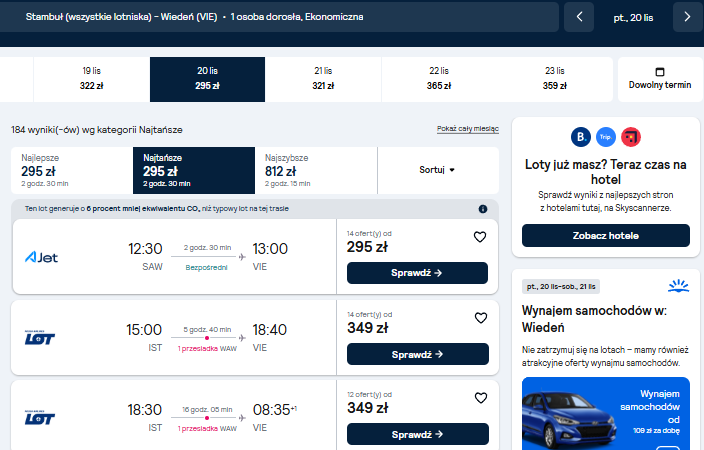Click the Zobacz hotele button

[606, 235]
